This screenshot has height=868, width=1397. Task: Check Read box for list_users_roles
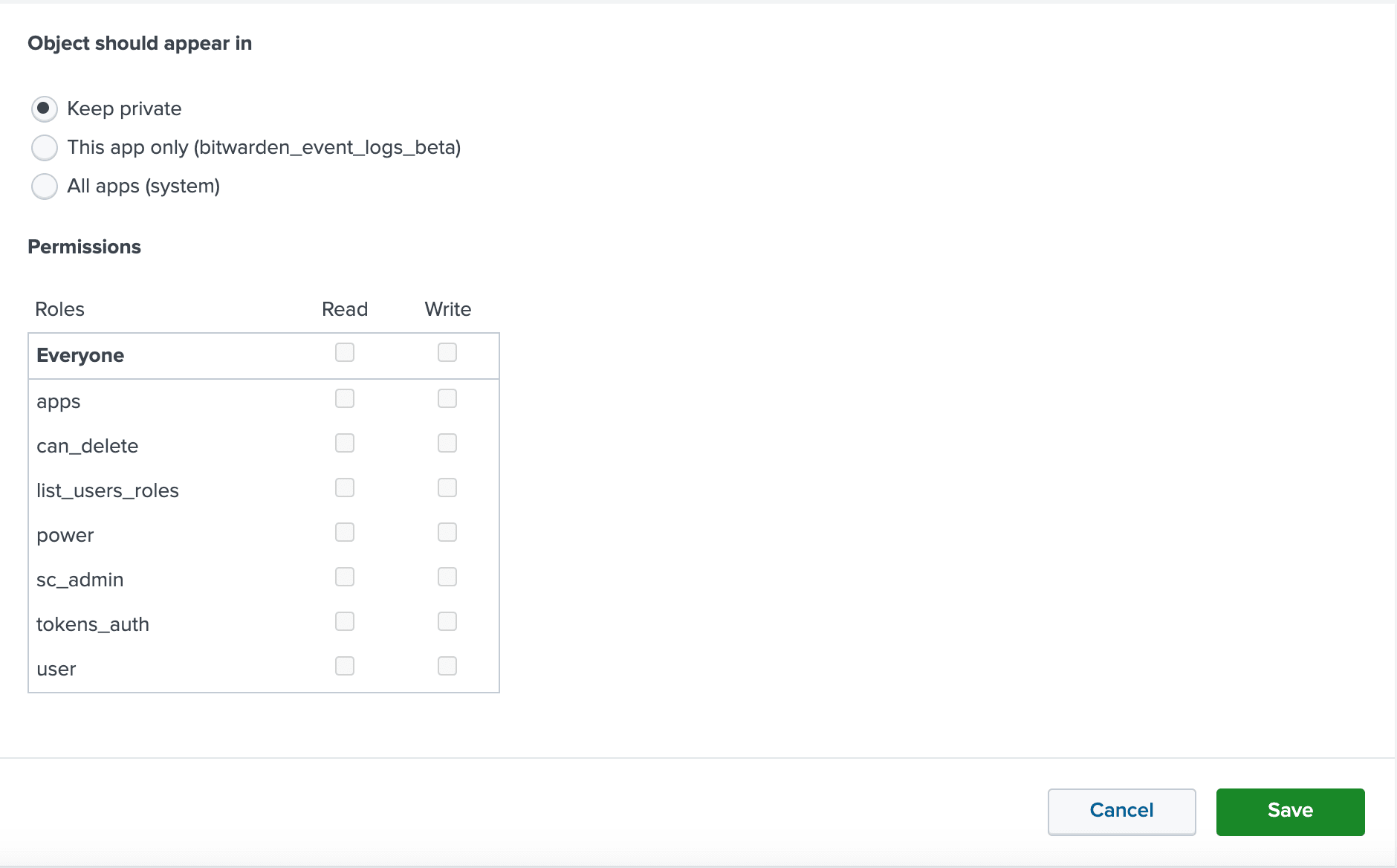pos(344,488)
